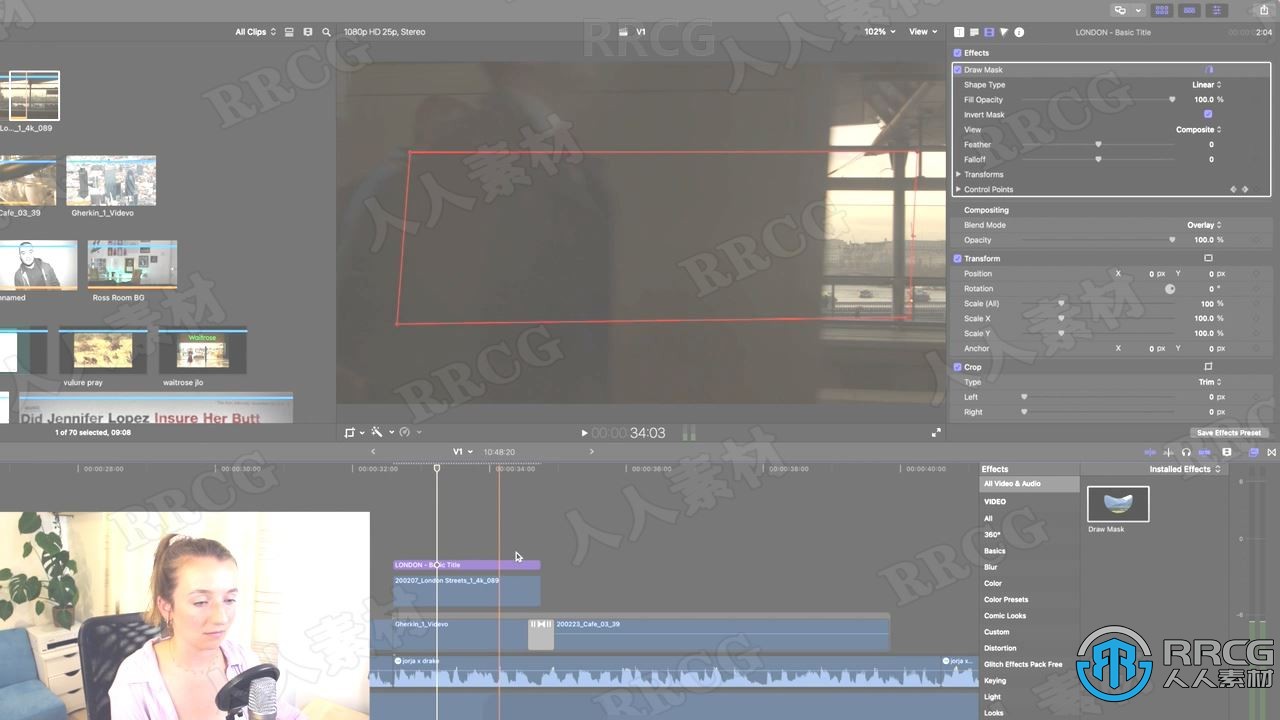Adjust the Feather slider
1280x720 pixels.
[x=1098, y=145]
